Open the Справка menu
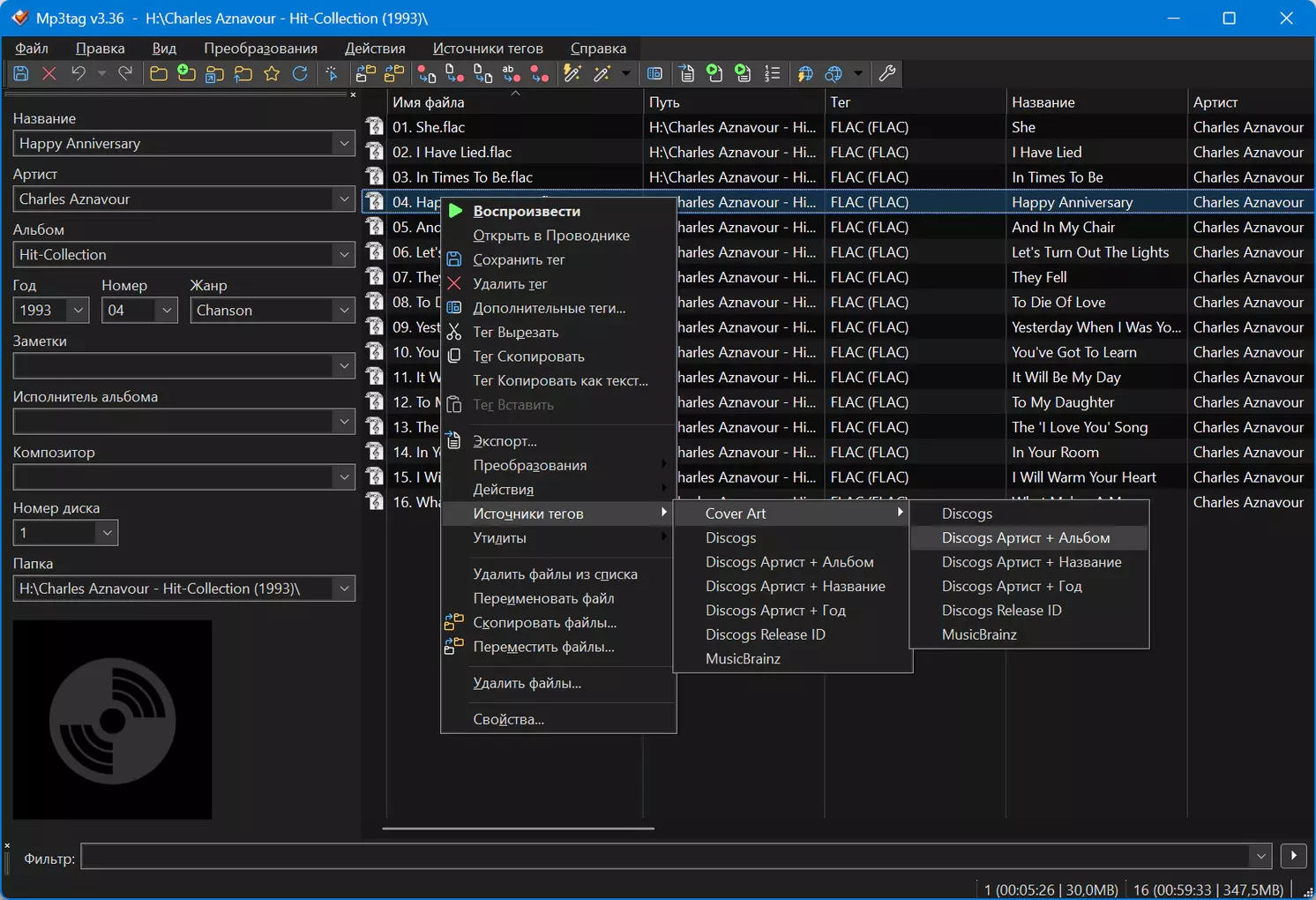The image size is (1316, 900). [598, 49]
